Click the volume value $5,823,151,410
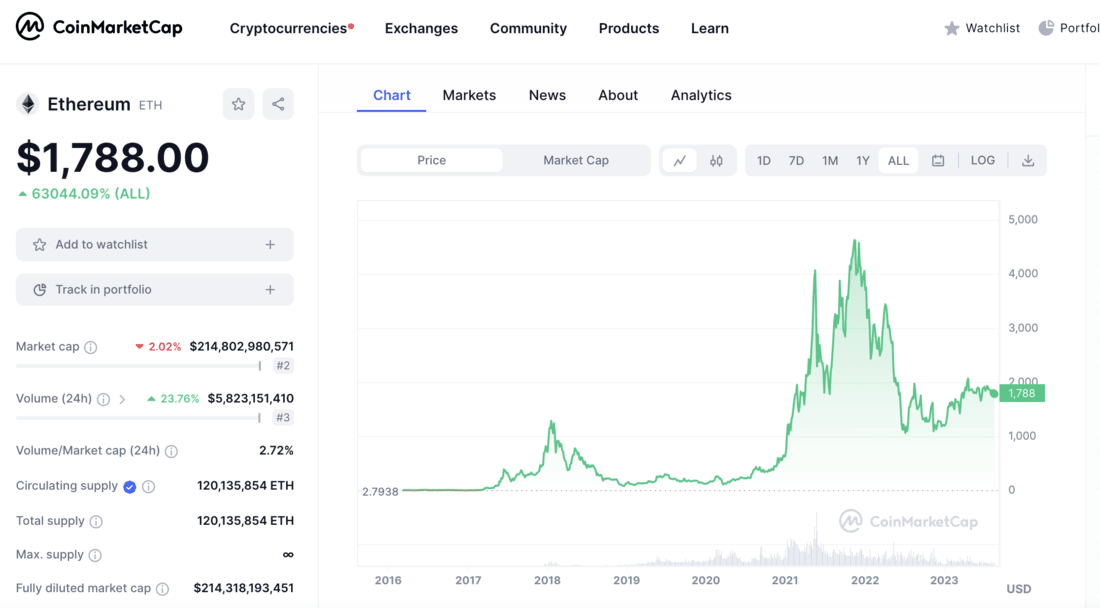This screenshot has height=608, width=1100. 250,398
